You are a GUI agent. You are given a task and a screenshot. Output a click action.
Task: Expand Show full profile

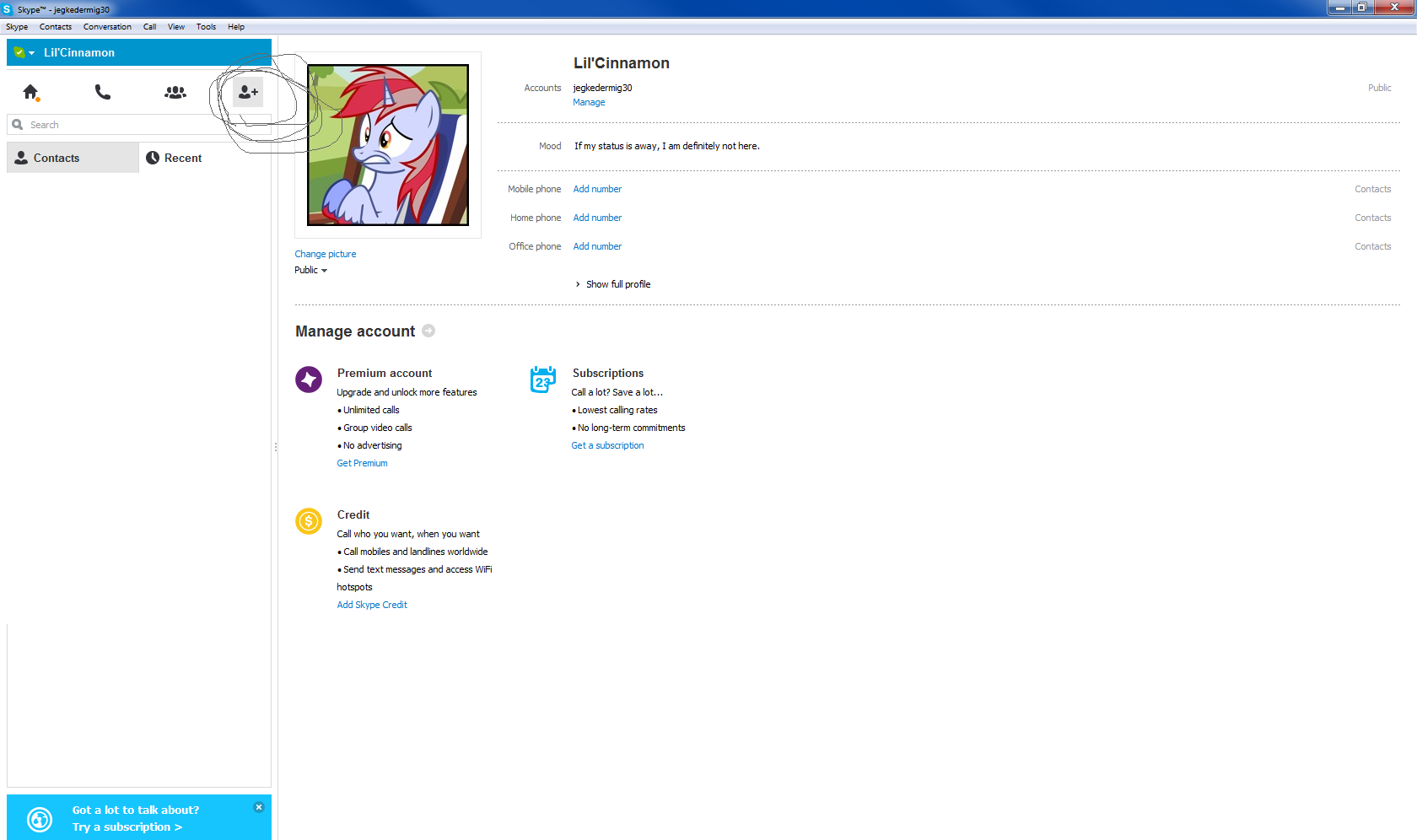(x=617, y=284)
